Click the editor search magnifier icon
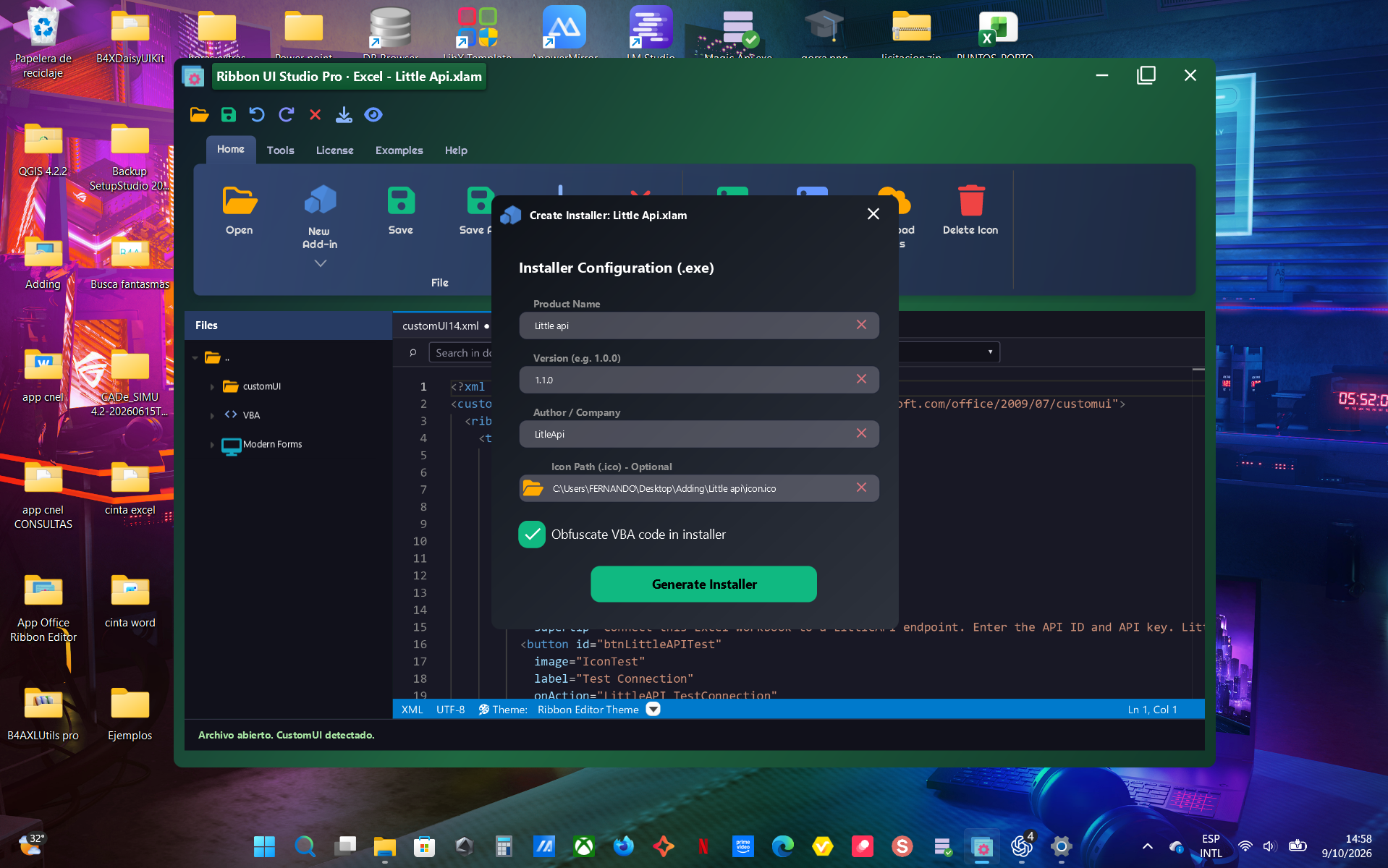 click(x=413, y=353)
